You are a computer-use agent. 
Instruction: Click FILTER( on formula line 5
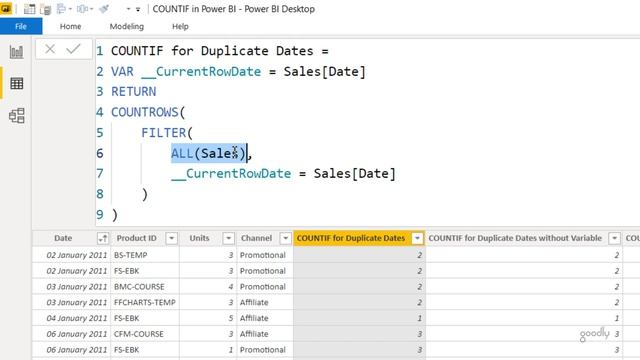click(x=167, y=133)
